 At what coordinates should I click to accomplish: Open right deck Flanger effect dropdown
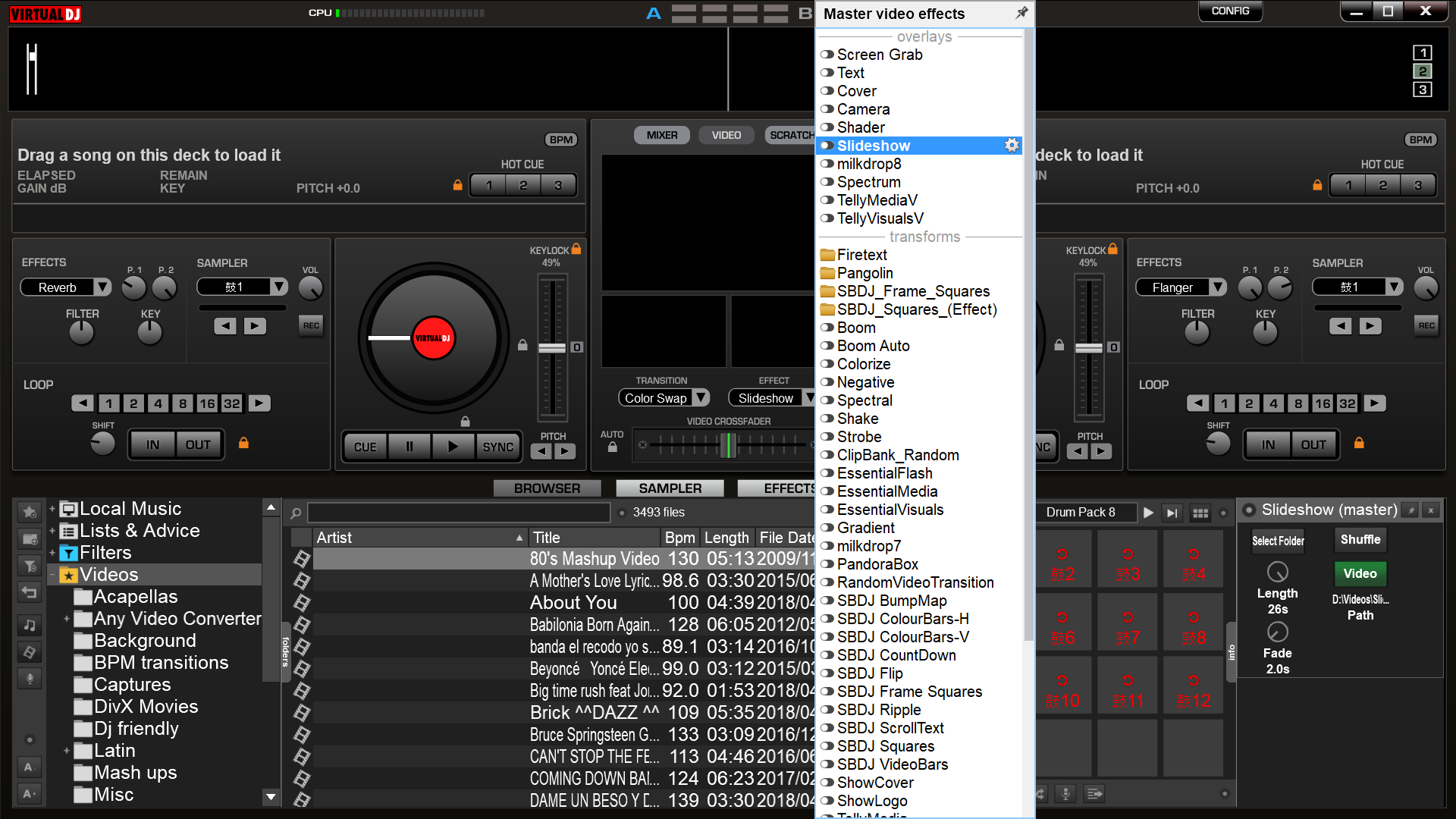coord(1217,287)
